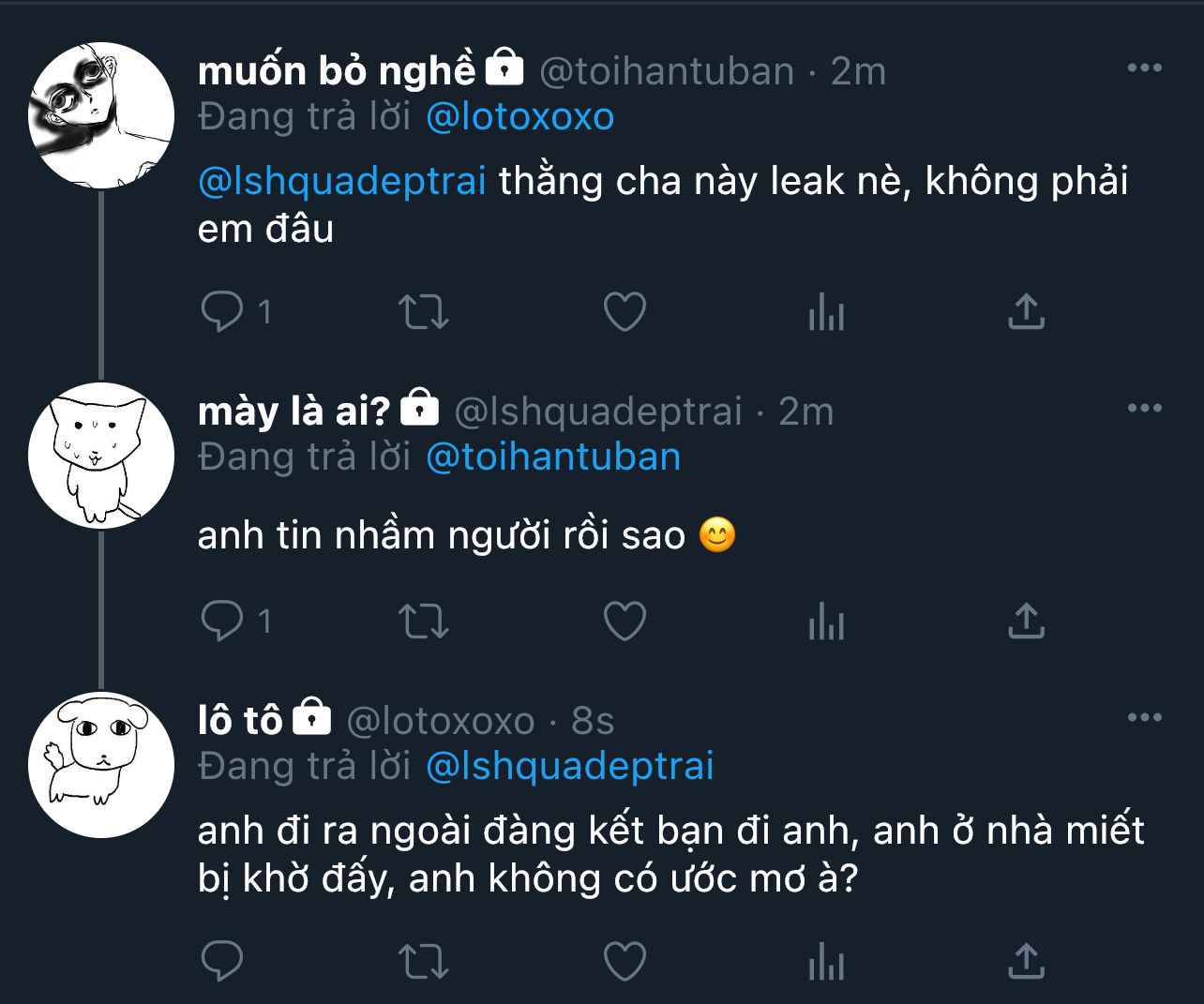Reply to mày là ai?'s tweet
Viewport: 1204px width, 1004px height.
tap(222, 621)
